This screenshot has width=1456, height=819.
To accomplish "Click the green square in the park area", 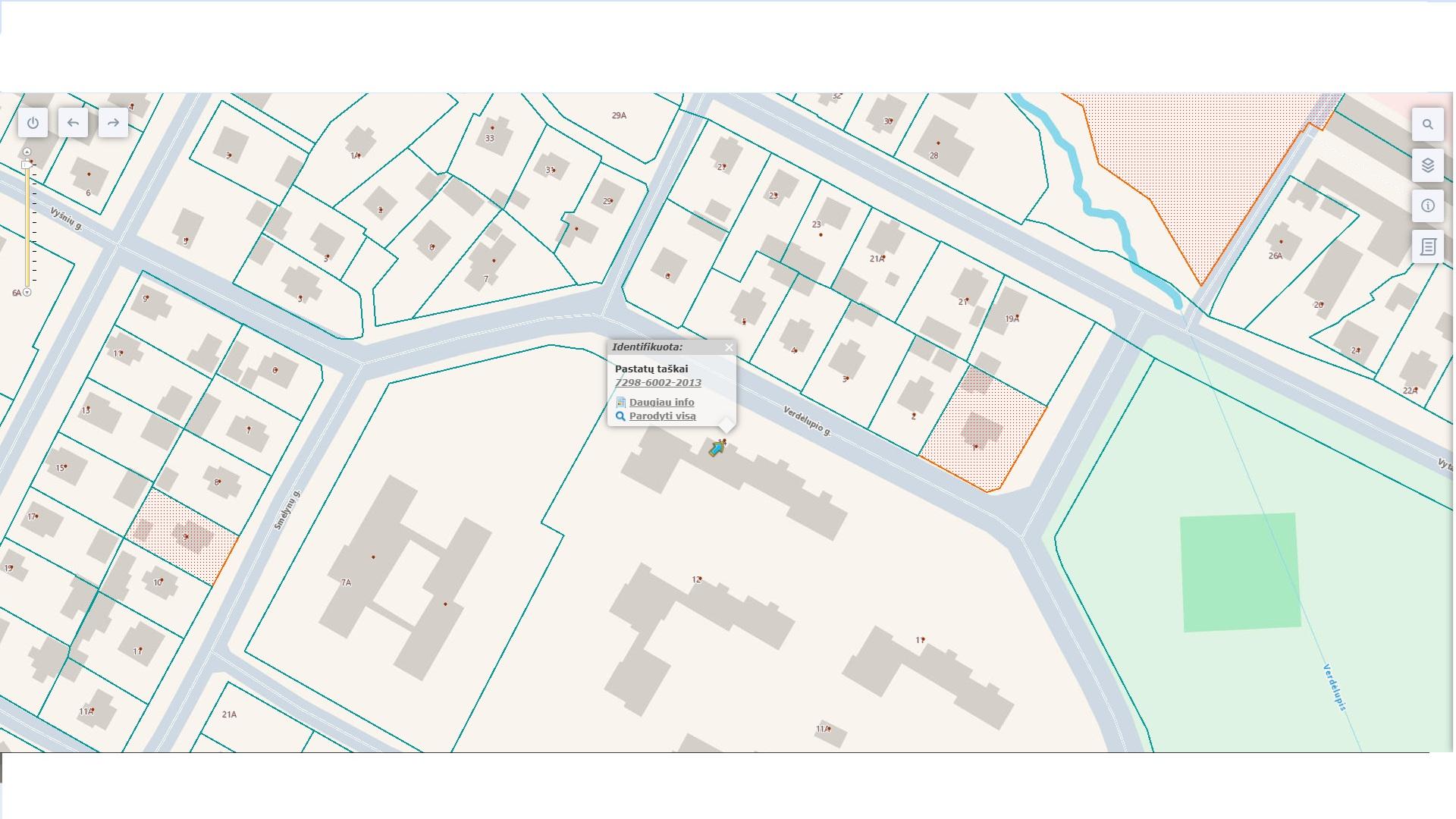I will pos(1240,573).
